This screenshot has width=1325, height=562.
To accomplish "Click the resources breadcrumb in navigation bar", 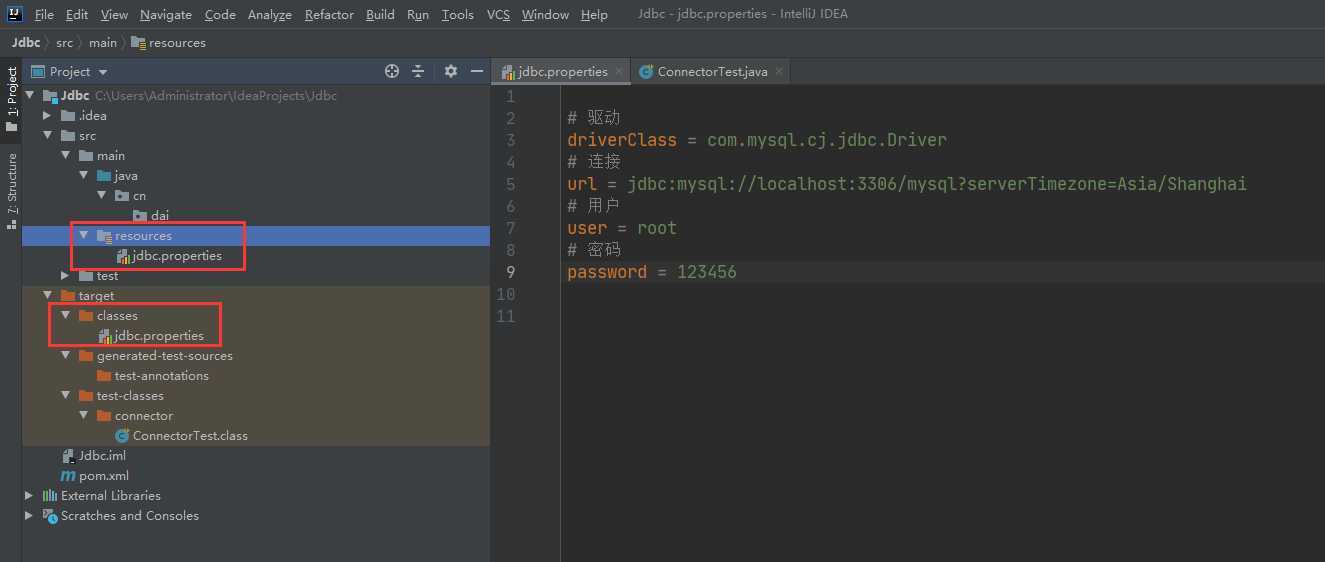I will [x=168, y=43].
